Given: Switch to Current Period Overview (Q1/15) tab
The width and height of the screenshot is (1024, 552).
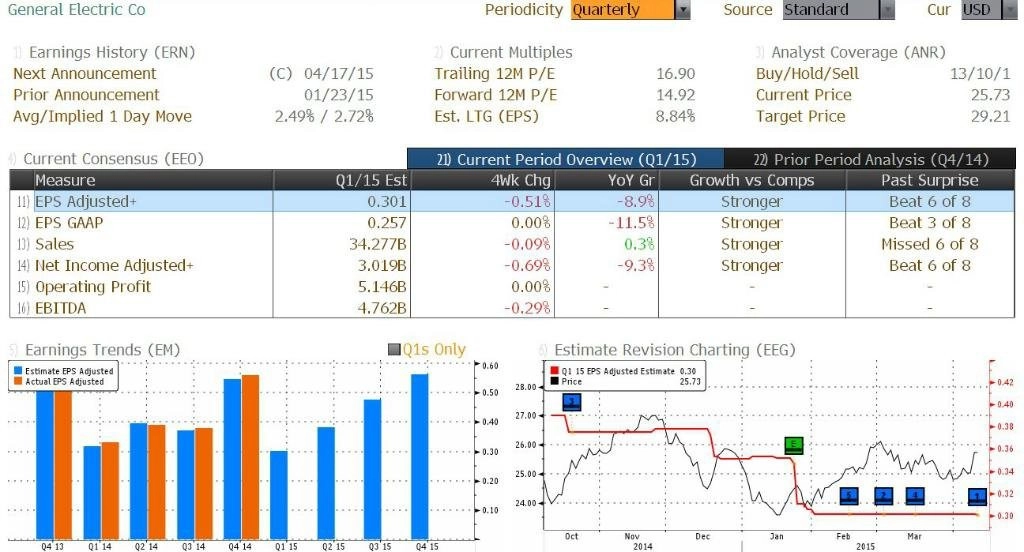Looking at the screenshot, I should (x=566, y=159).
